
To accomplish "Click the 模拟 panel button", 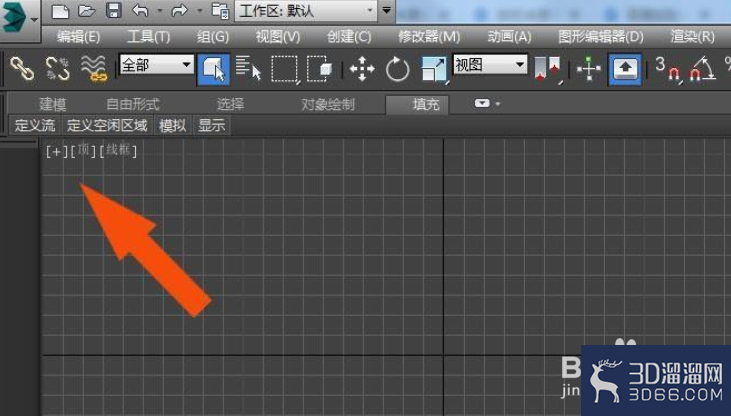I will (x=173, y=125).
